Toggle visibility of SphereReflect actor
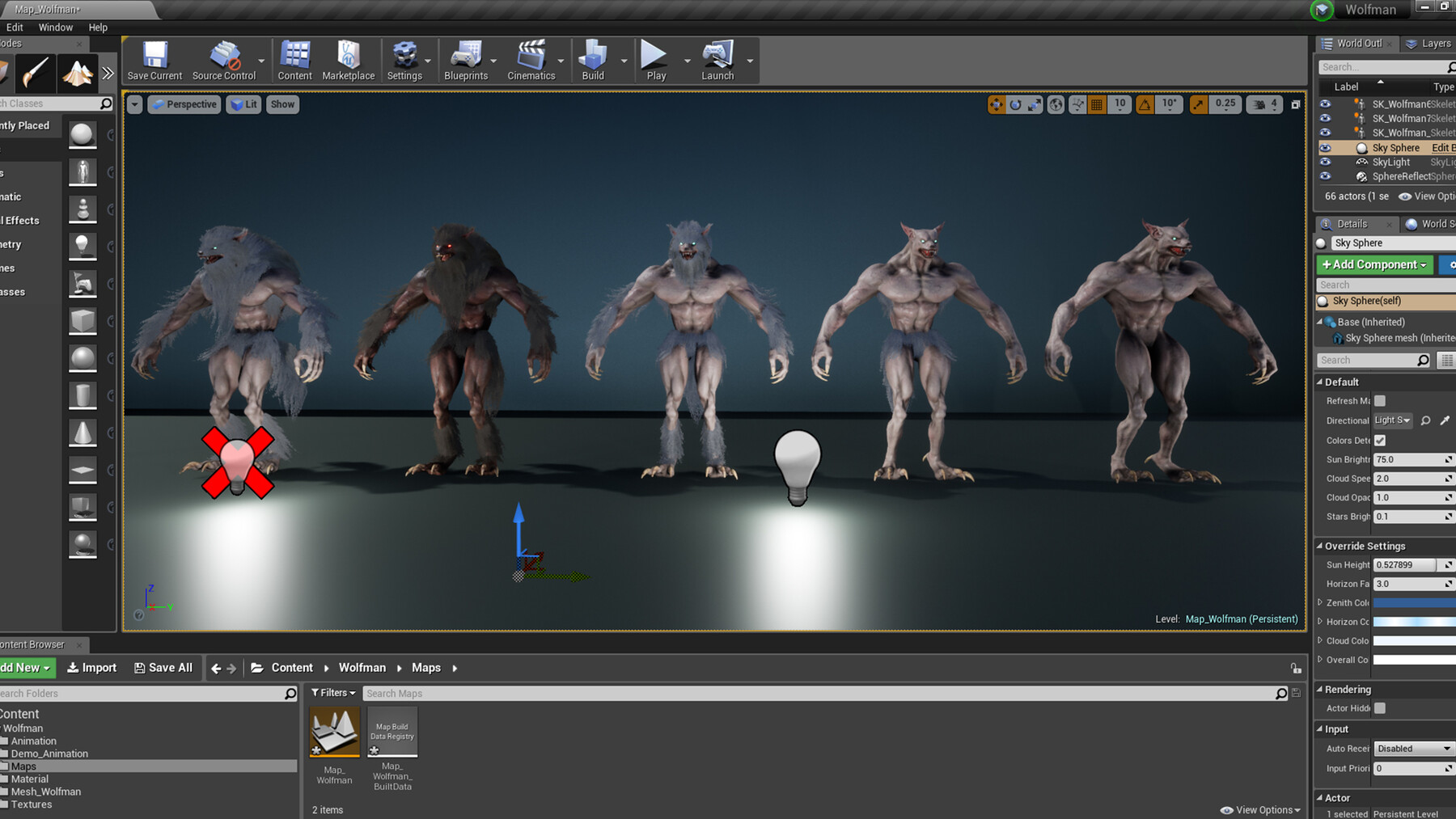Screen dimensions: 1456x819 tap(1325, 176)
